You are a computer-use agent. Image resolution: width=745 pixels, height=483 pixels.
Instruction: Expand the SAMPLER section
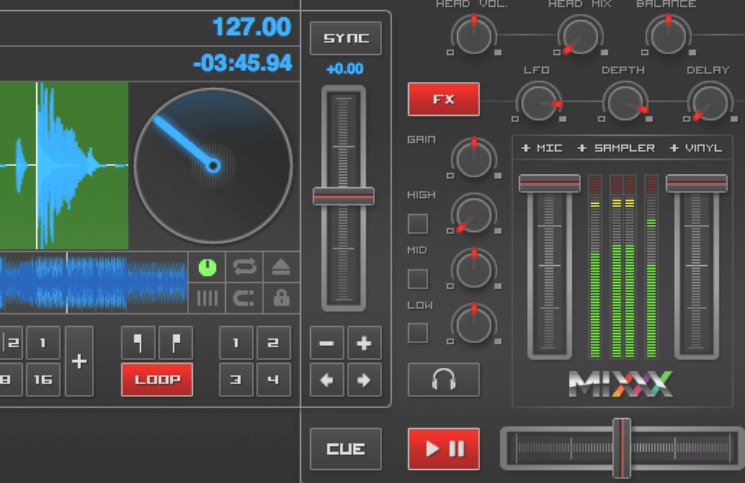coord(616,148)
